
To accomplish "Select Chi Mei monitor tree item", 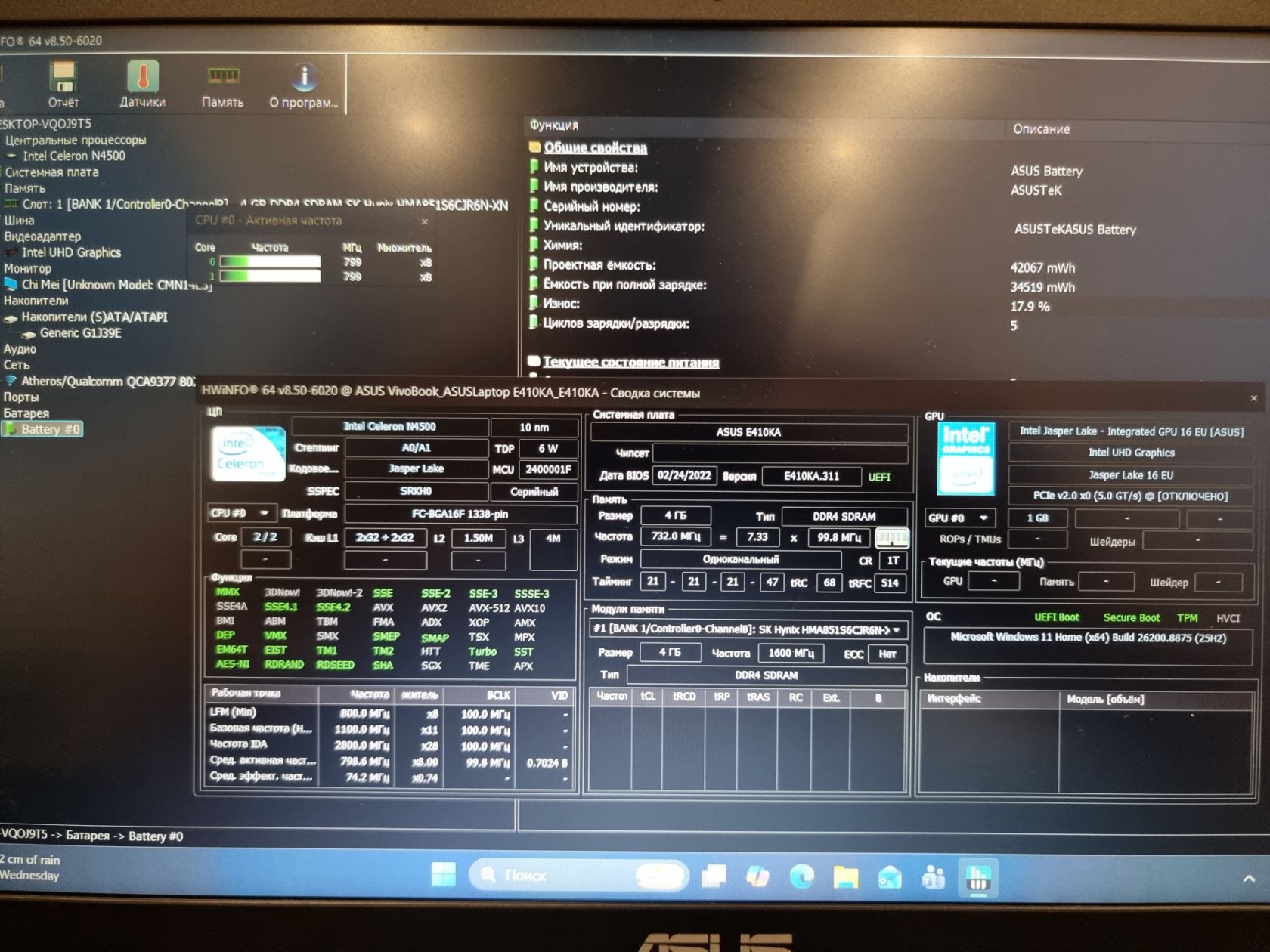I will 116,285.
